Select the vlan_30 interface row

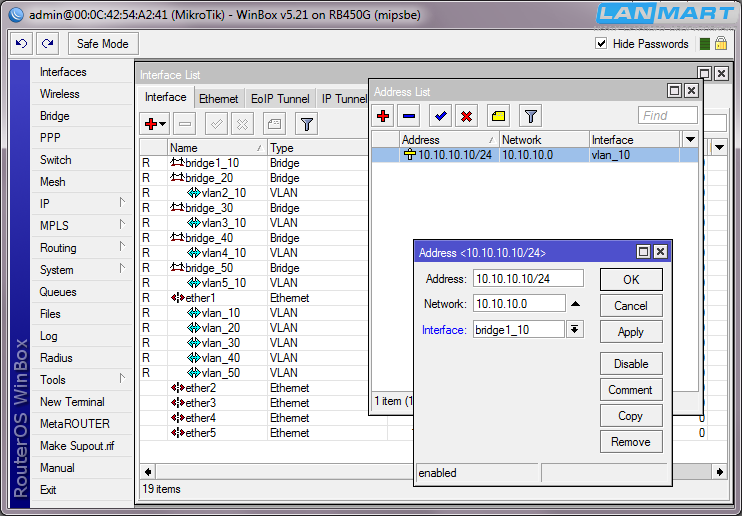pos(219,343)
